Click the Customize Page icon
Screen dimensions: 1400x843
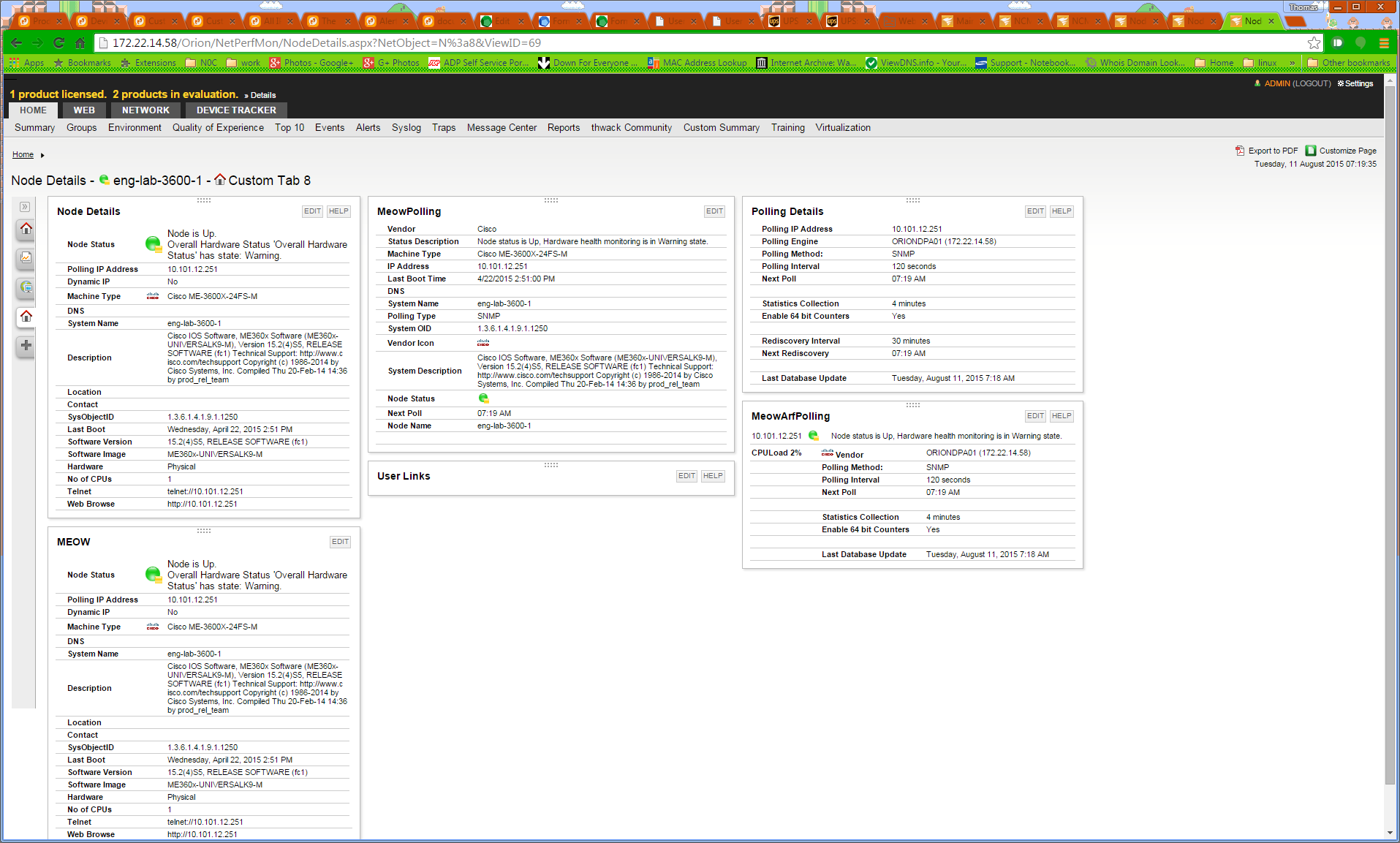tap(1311, 151)
